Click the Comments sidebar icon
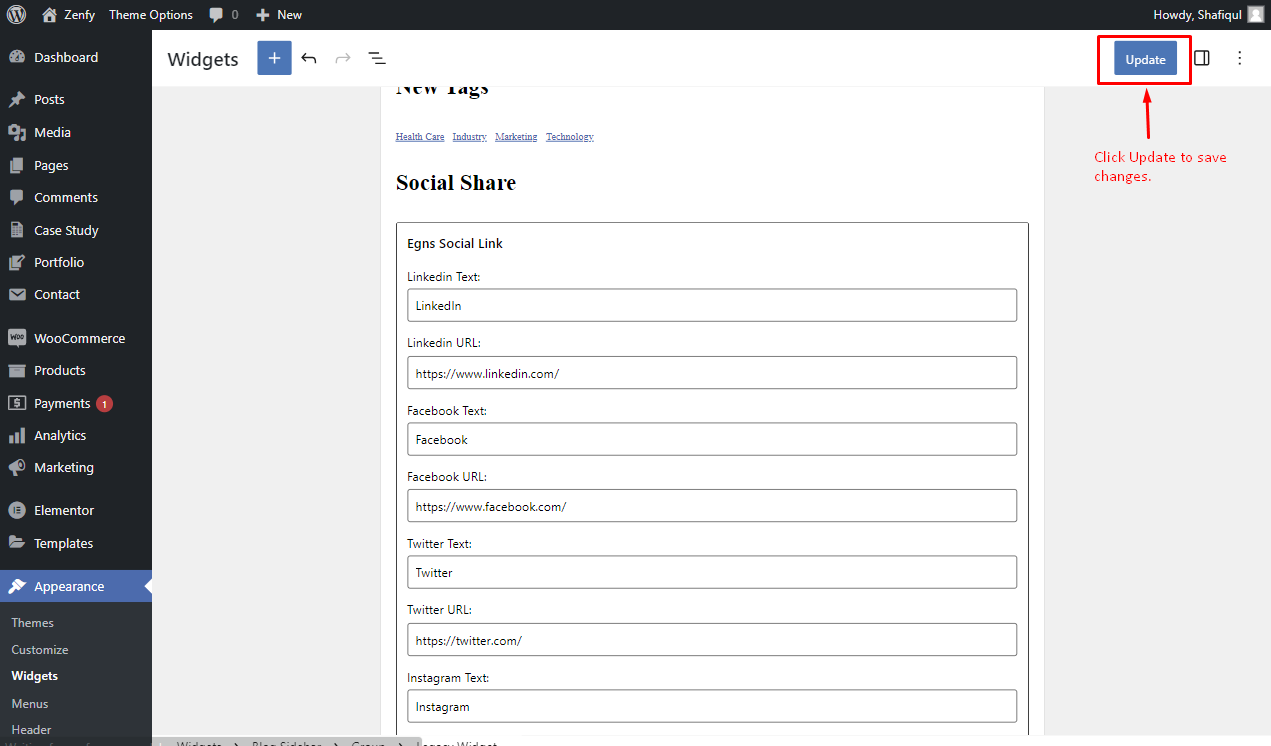This screenshot has height=746, width=1271. pos(17,197)
